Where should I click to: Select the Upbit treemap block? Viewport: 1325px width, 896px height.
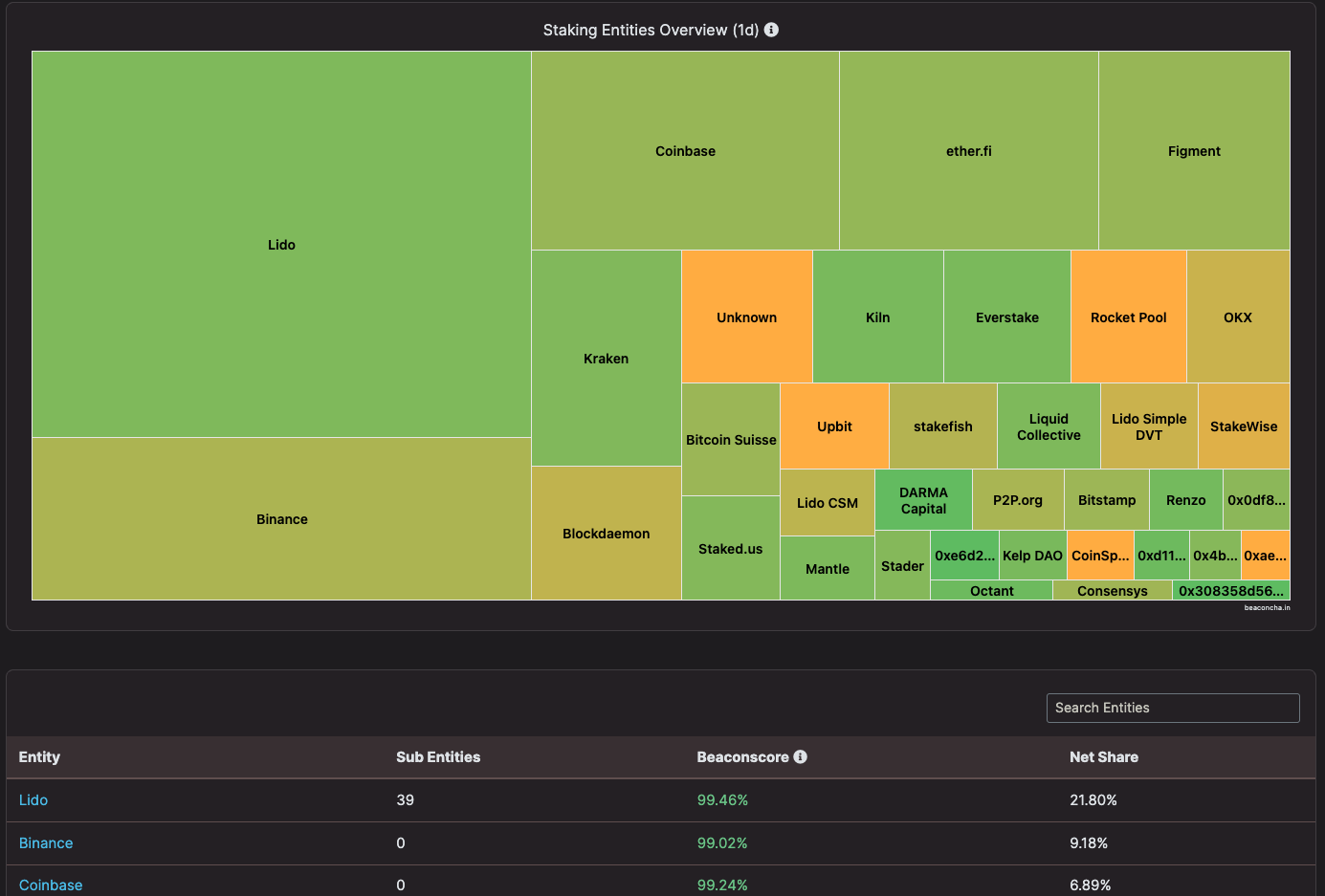point(834,426)
